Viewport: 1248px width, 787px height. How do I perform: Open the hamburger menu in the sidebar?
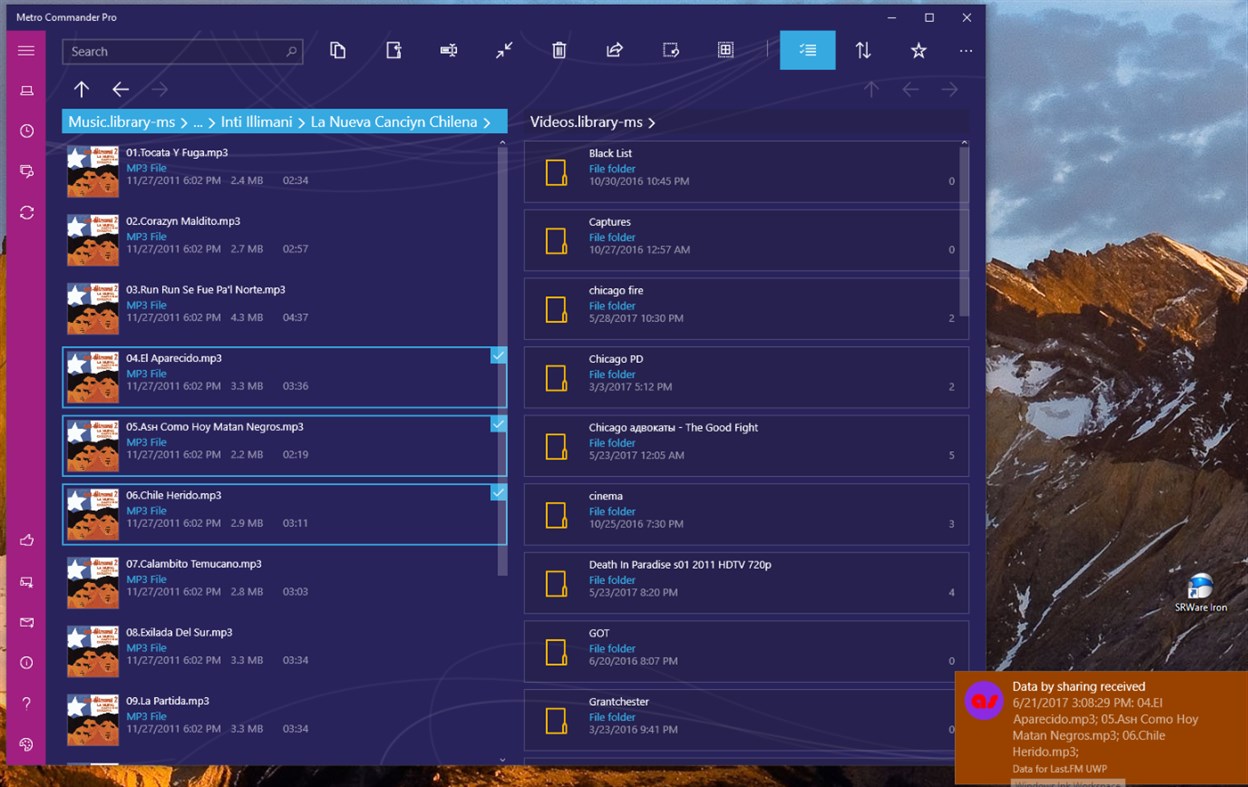[26, 51]
